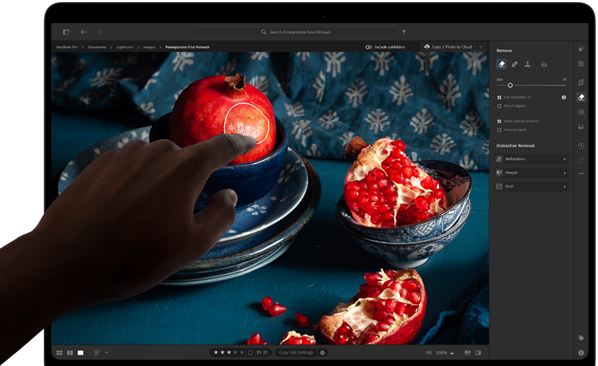Open the Images breadcrumb
The height and width of the screenshot is (366, 598).
(149, 47)
